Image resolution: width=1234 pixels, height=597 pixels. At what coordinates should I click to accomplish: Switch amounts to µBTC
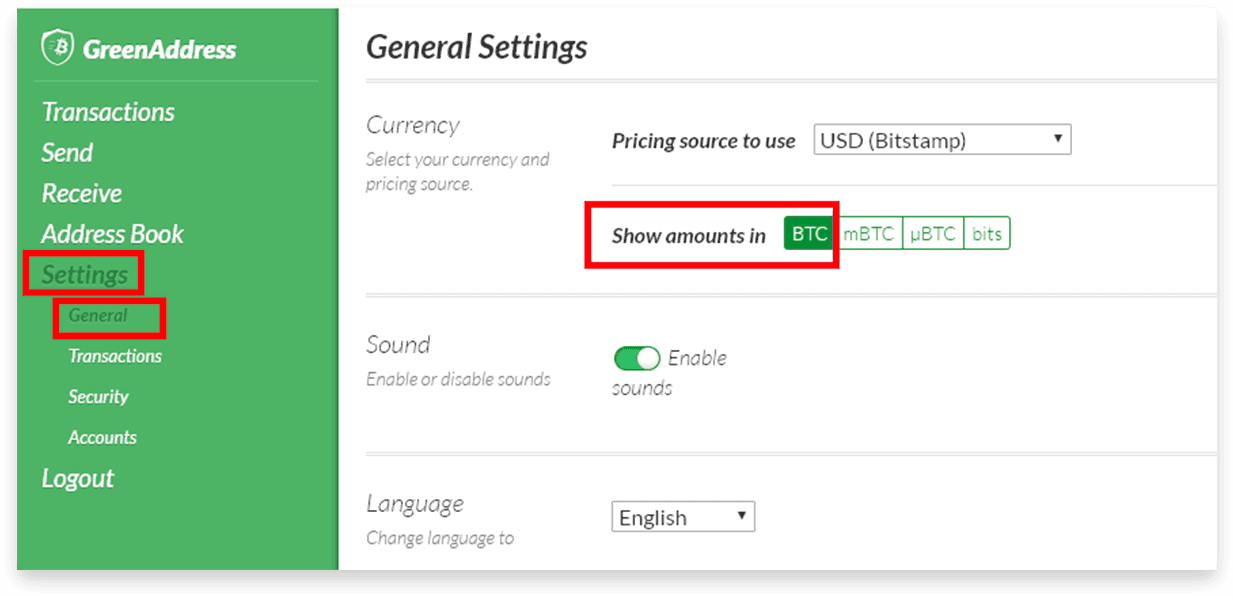[932, 234]
